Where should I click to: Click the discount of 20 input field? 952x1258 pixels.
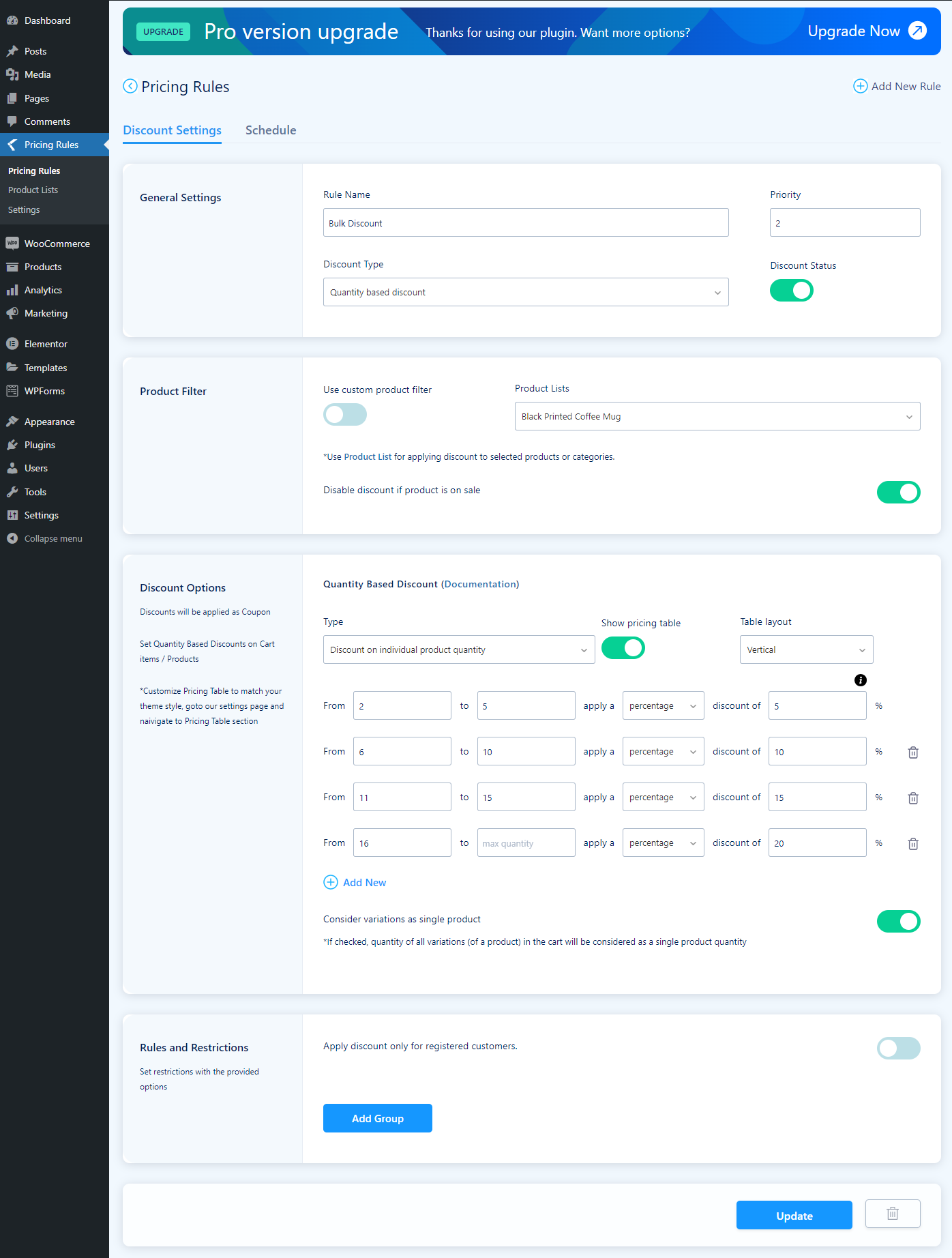coord(818,843)
